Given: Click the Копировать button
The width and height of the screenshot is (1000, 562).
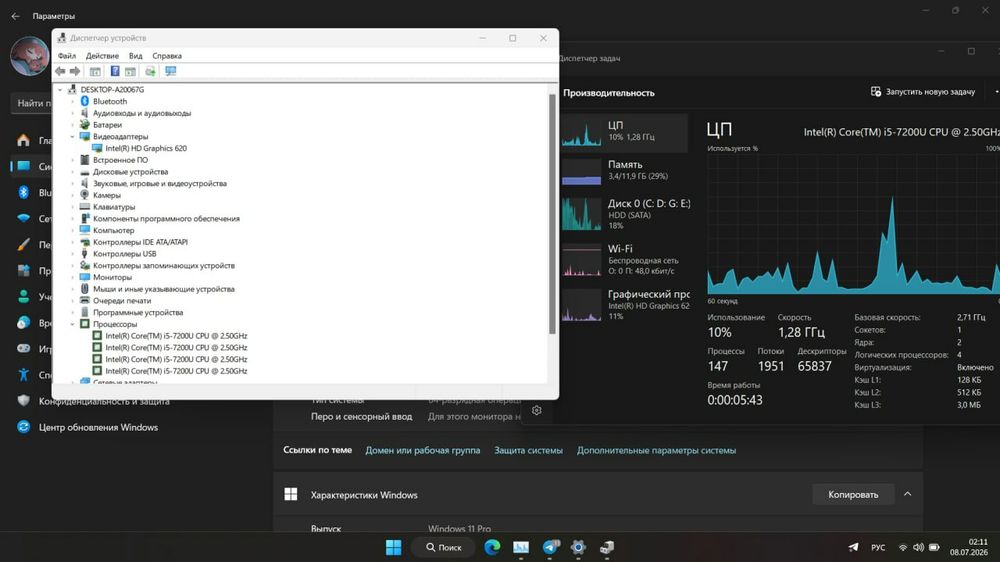Looking at the screenshot, I should pos(853,494).
